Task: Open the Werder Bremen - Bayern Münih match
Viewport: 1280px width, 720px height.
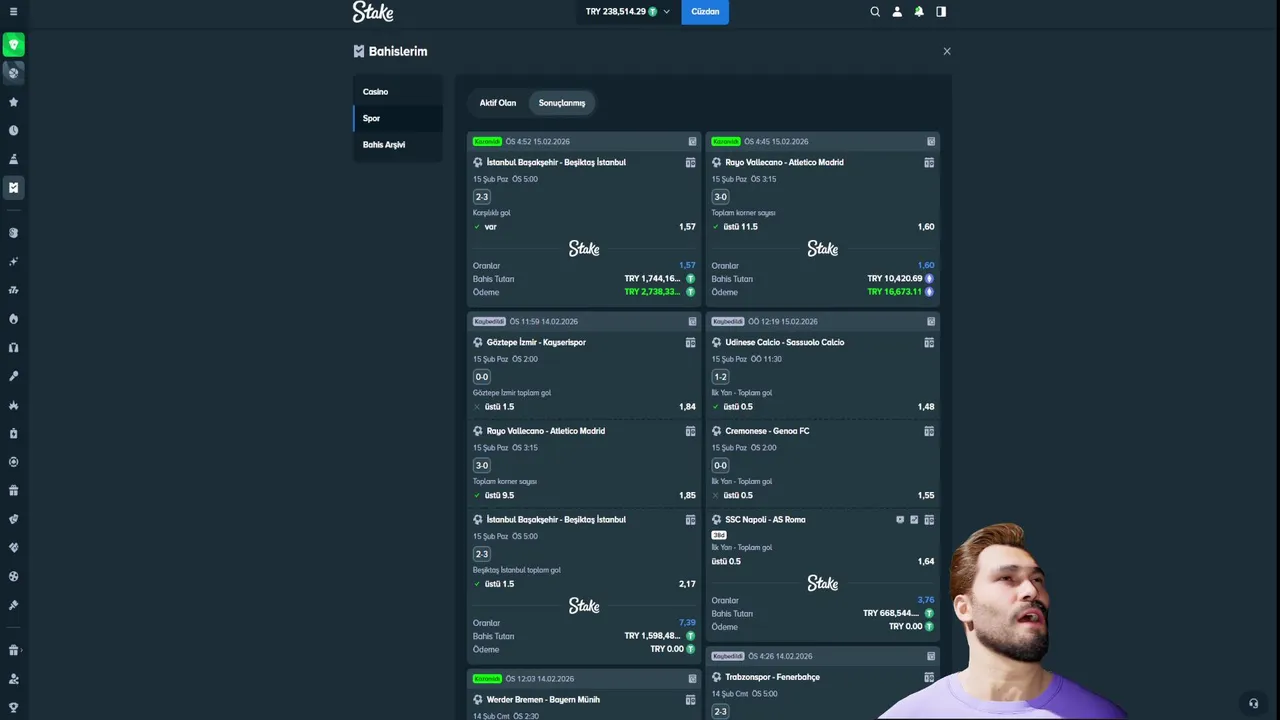Action: [543, 700]
